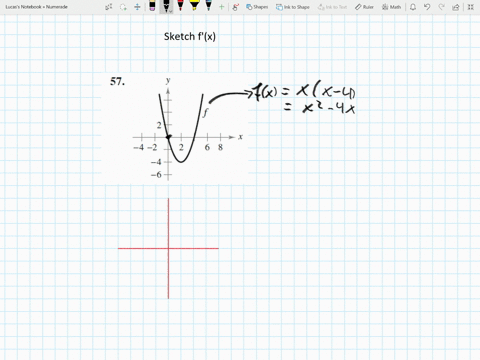Show the Ruler
This screenshot has width=480, height=360.
coord(364,7)
